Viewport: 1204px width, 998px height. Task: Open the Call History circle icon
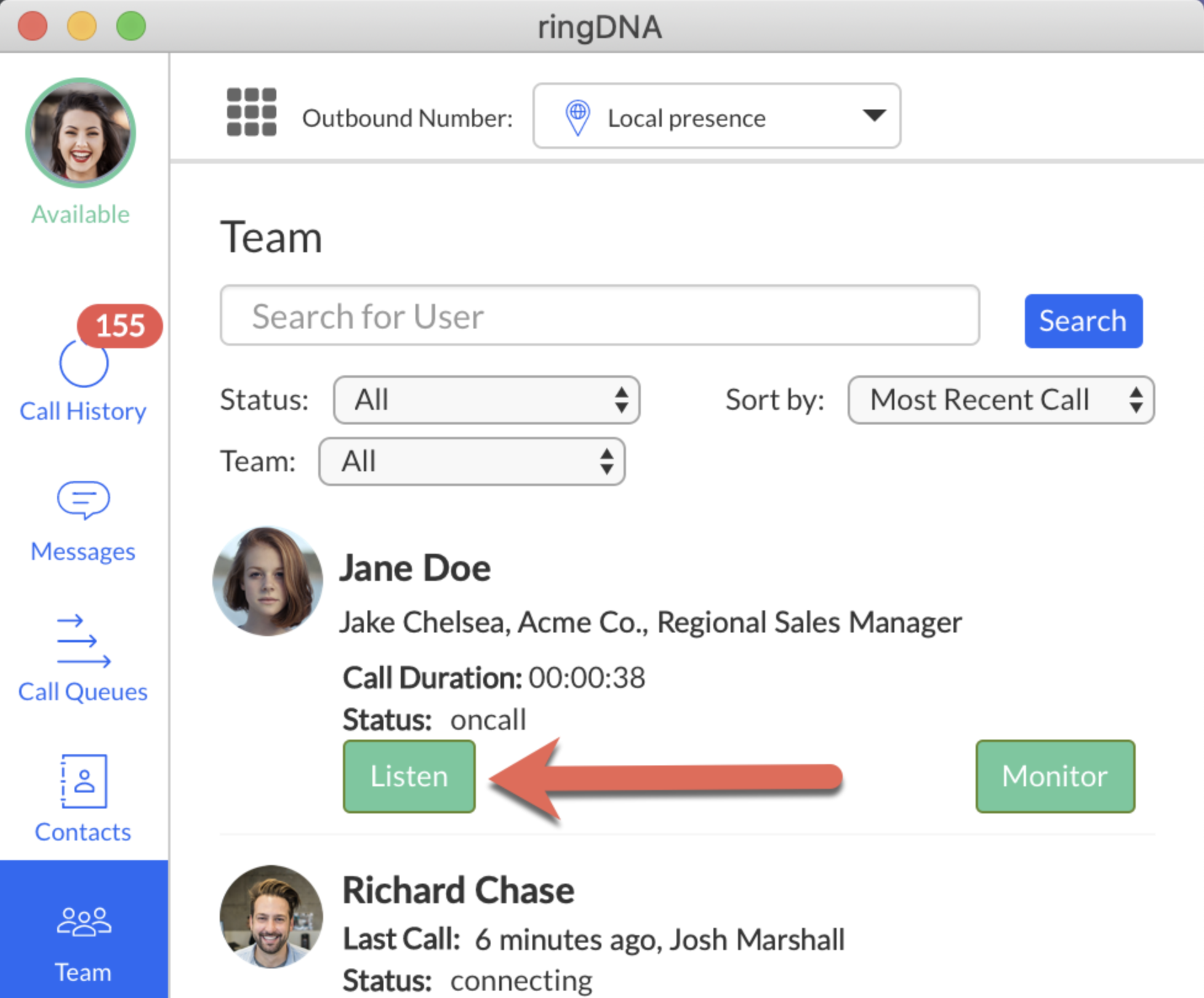(x=84, y=363)
